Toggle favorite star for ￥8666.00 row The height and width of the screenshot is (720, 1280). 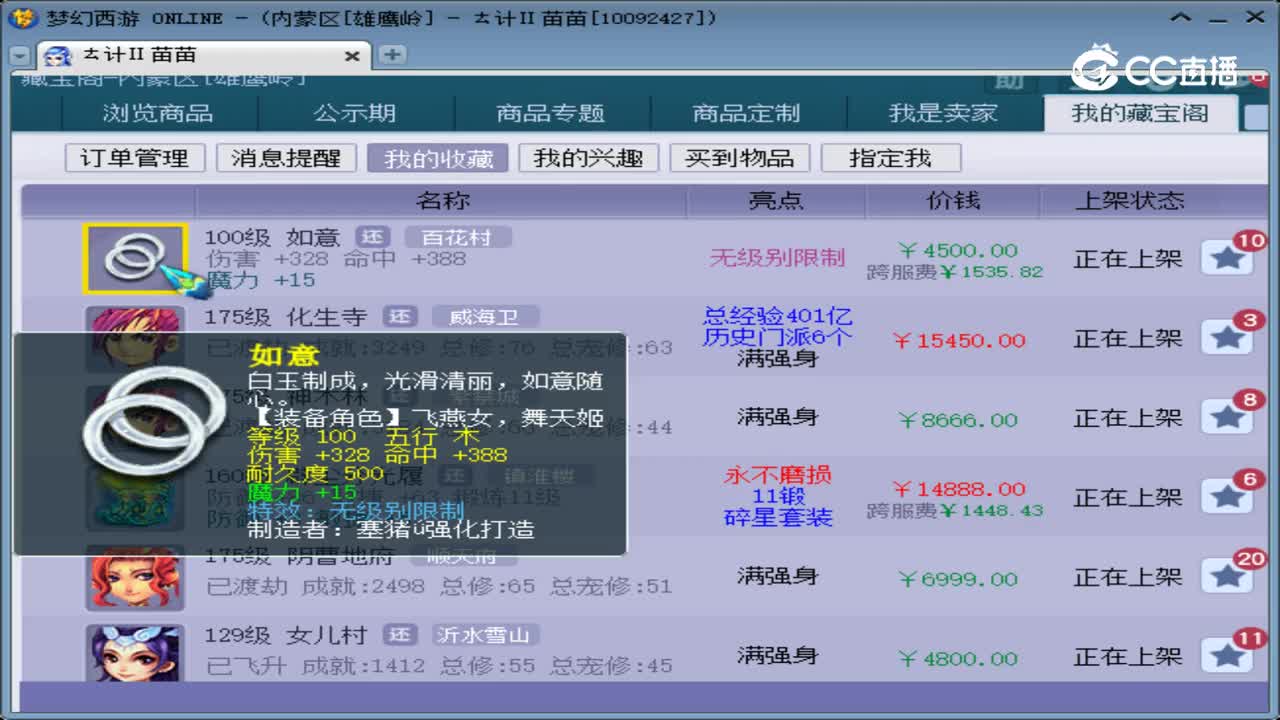(x=1227, y=418)
